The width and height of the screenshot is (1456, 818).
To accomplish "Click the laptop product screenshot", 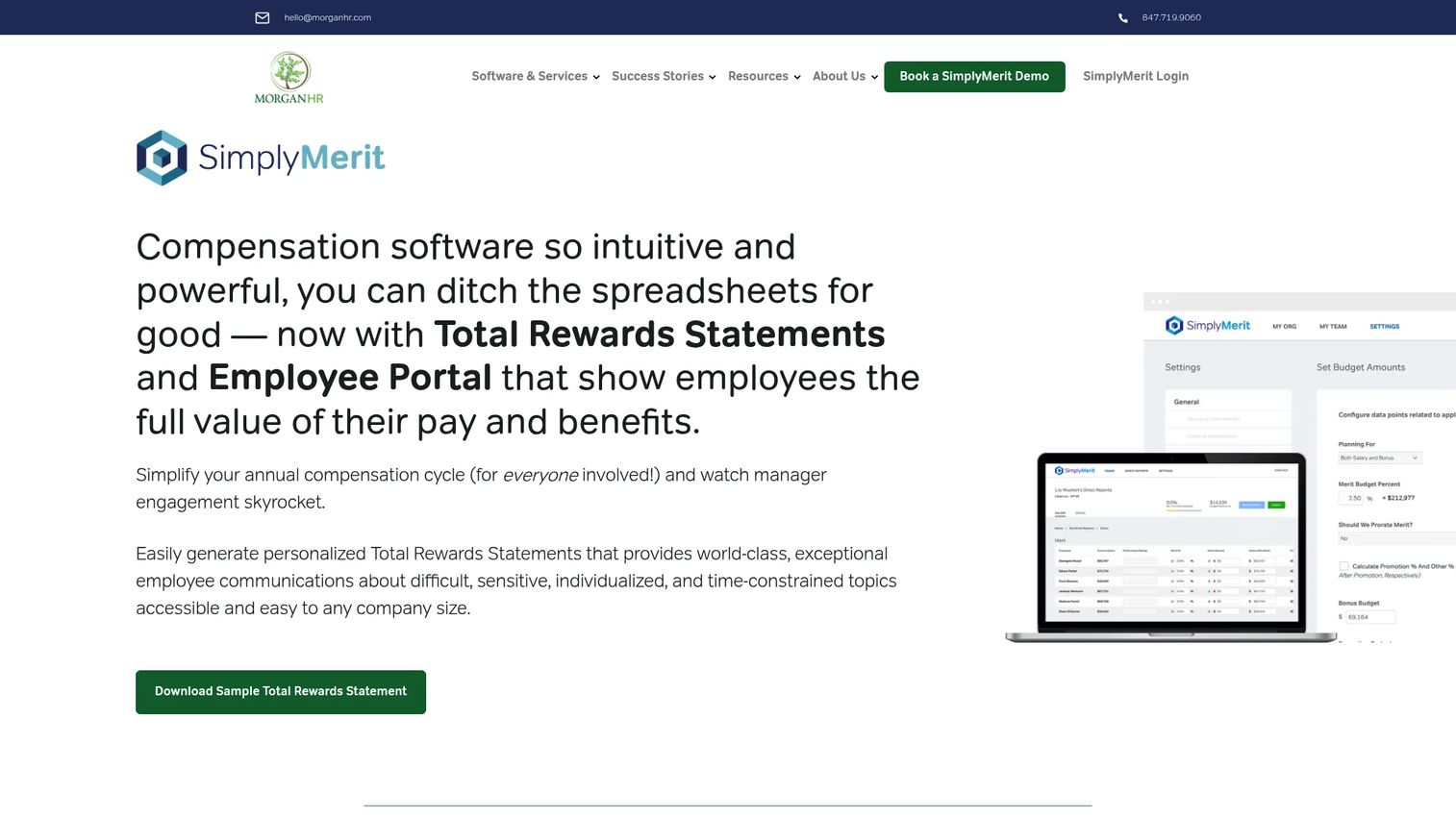I will point(1170,546).
